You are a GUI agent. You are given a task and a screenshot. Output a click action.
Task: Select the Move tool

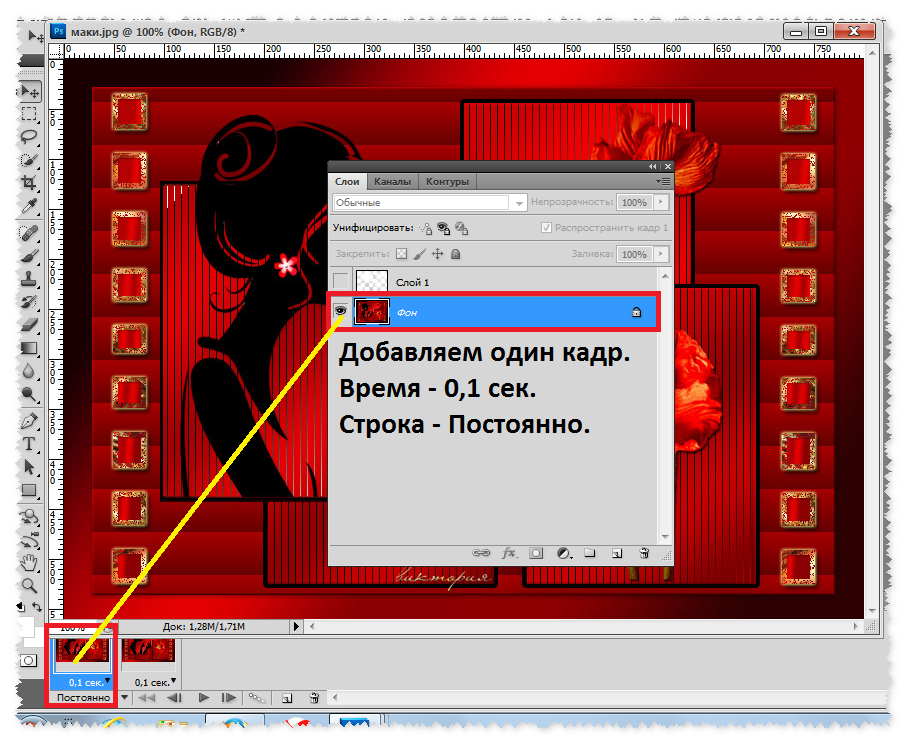tap(30, 91)
